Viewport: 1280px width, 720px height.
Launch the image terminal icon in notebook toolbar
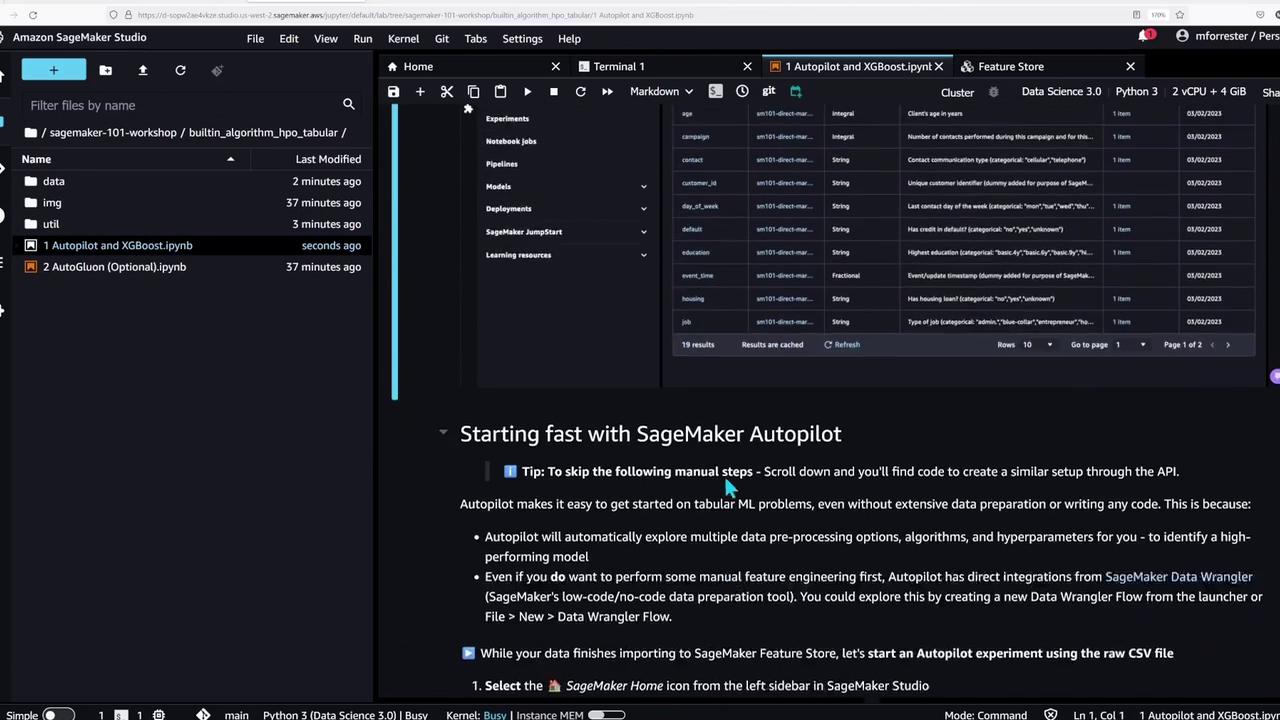(x=715, y=91)
